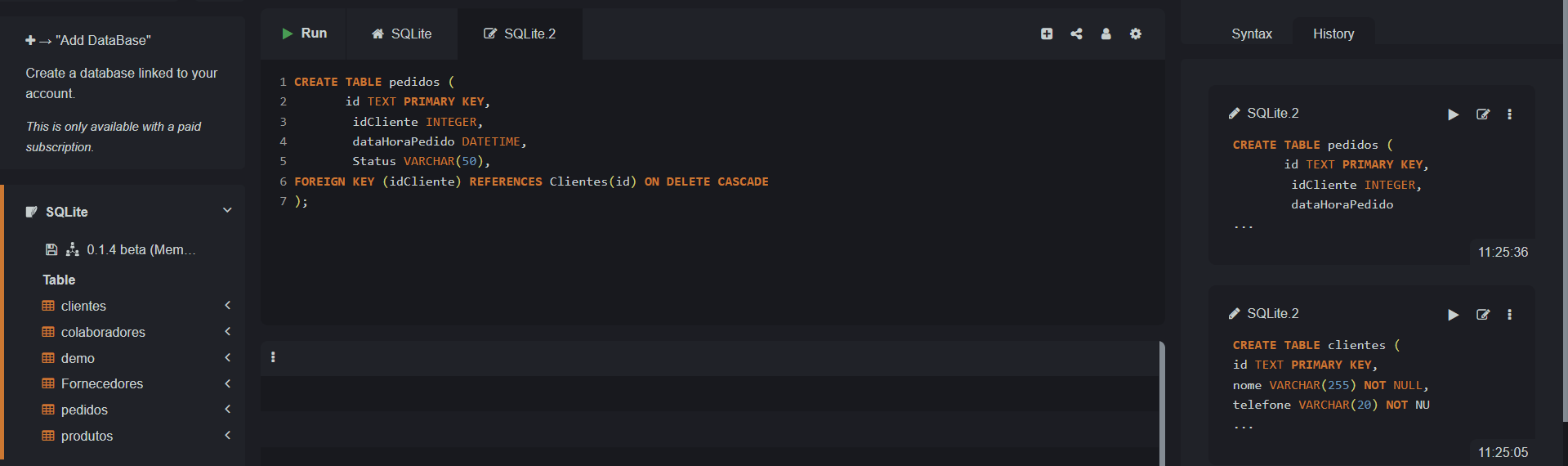Edit the second history entry
The width and height of the screenshot is (1568, 466).
pyautogui.click(x=1483, y=315)
